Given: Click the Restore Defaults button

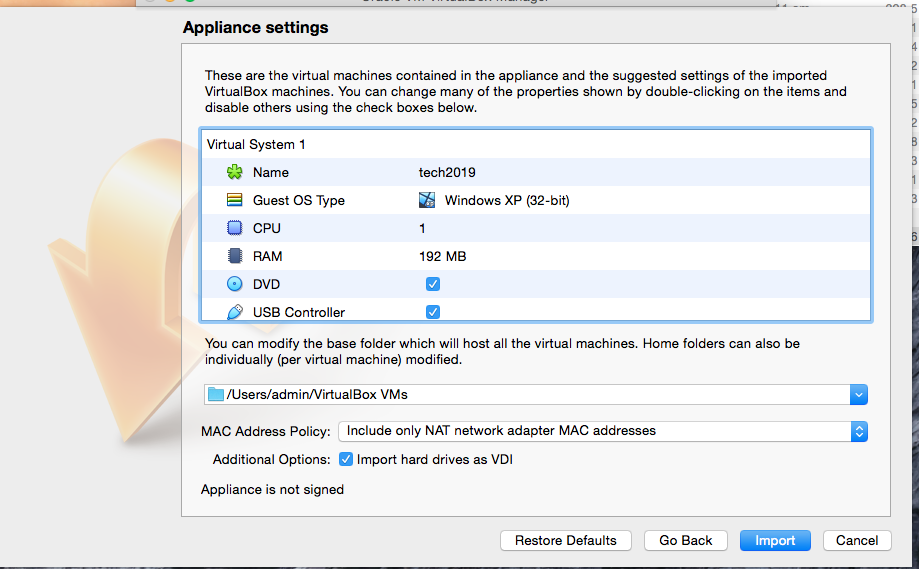Looking at the screenshot, I should [566, 540].
